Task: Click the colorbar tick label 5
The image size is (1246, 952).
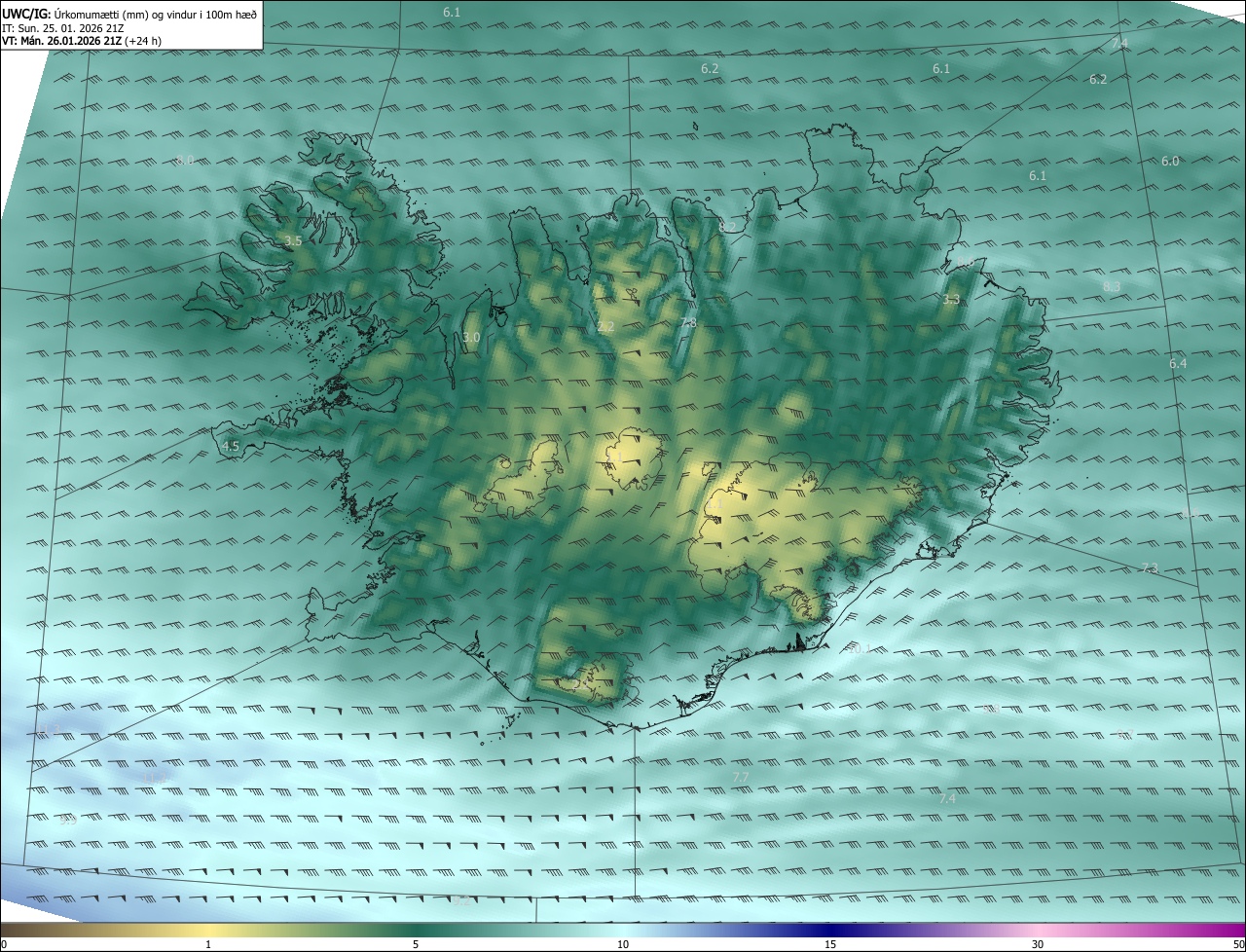Action: pyautogui.click(x=416, y=944)
